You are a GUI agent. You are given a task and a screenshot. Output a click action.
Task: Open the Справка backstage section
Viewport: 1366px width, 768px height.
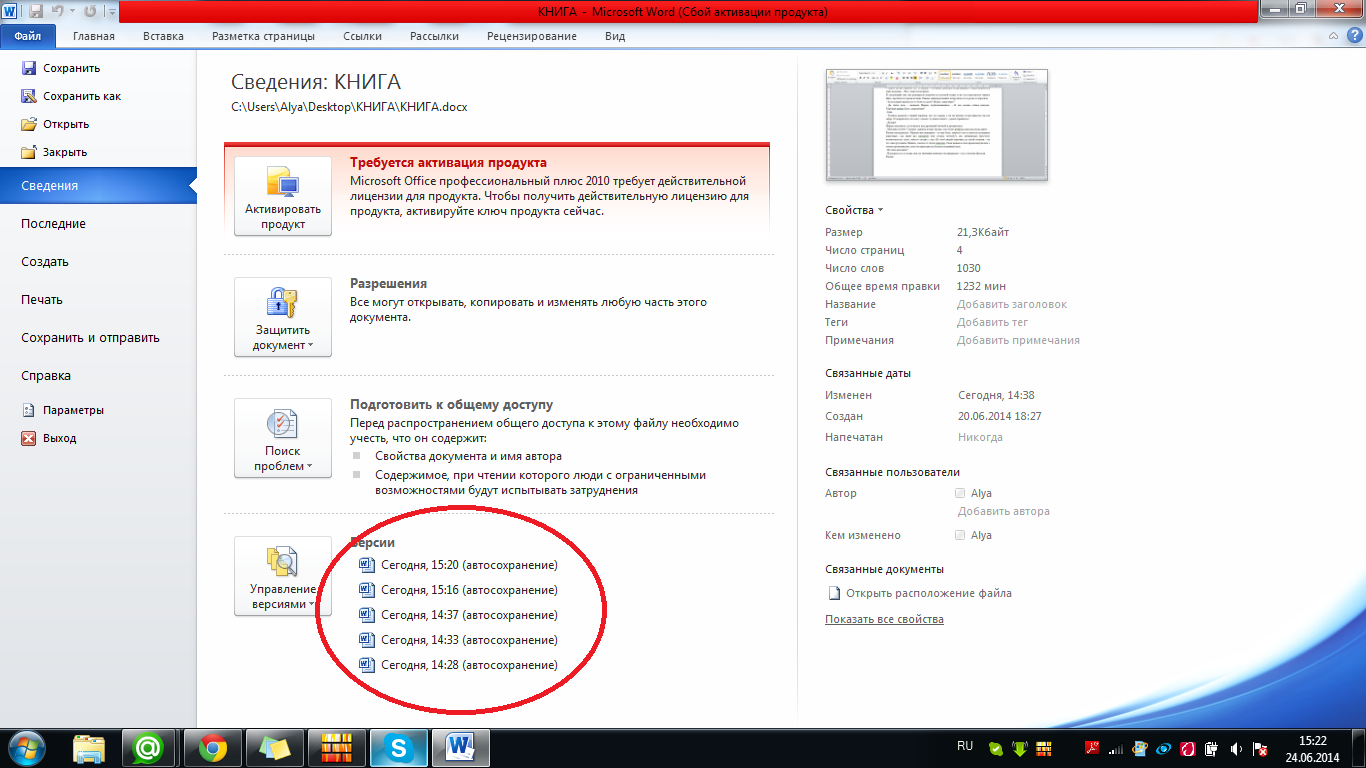98,376
